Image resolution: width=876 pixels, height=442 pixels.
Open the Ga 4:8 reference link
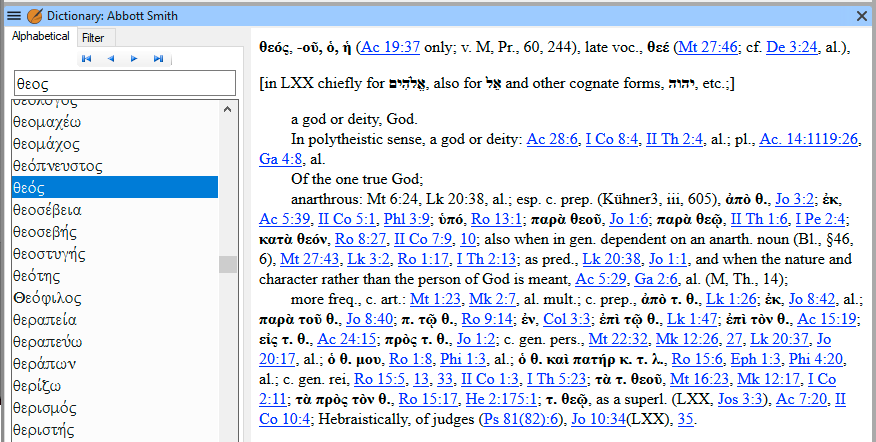point(281,159)
